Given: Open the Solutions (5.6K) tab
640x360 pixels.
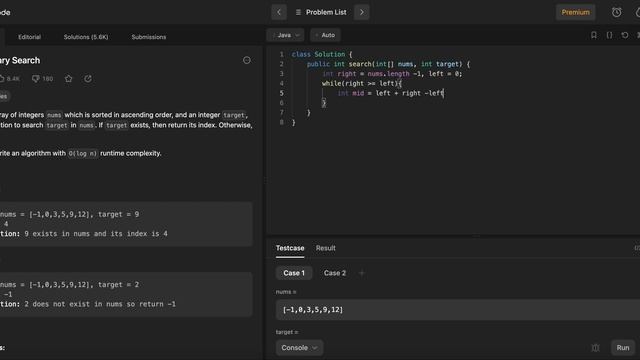Looking at the screenshot, I should tap(86, 37).
